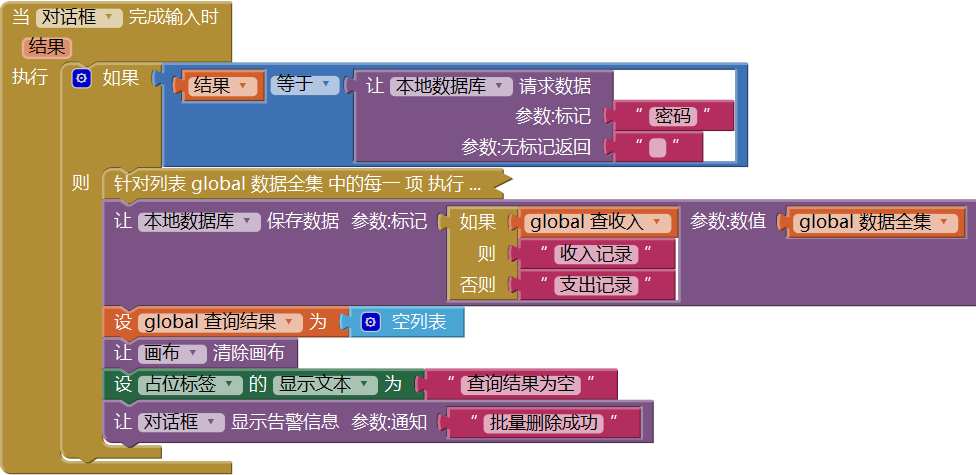Open the global 查收入 variable dropdown
Screen dimensions: 976x475
tap(596, 222)
